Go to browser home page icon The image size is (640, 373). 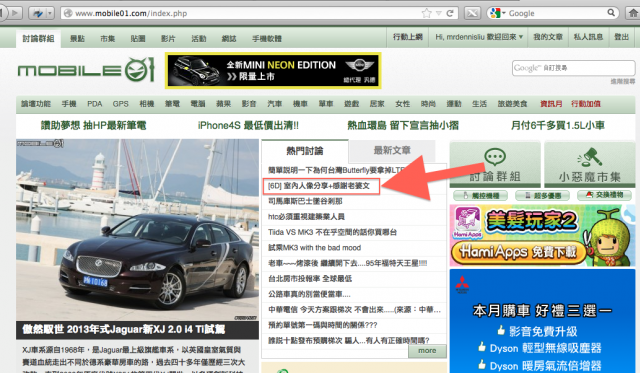[x=633, y=13]
